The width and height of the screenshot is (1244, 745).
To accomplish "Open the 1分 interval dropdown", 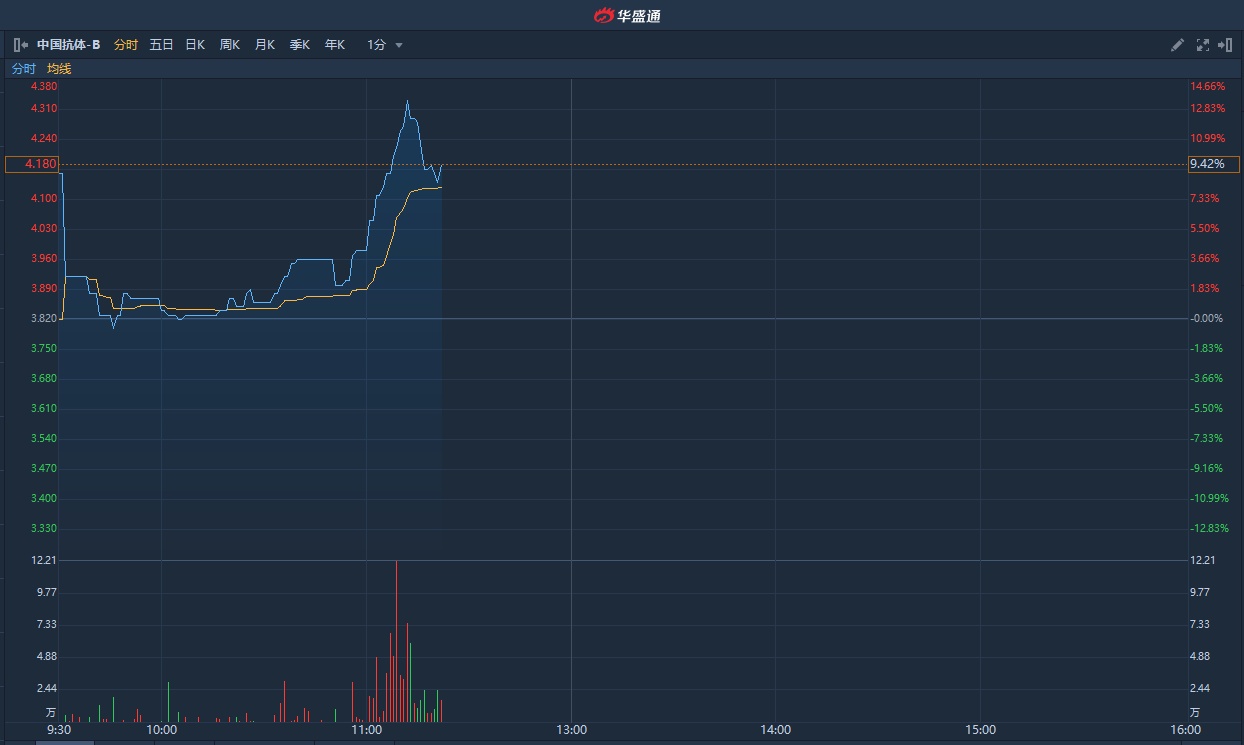I will (x=385, y=45).
